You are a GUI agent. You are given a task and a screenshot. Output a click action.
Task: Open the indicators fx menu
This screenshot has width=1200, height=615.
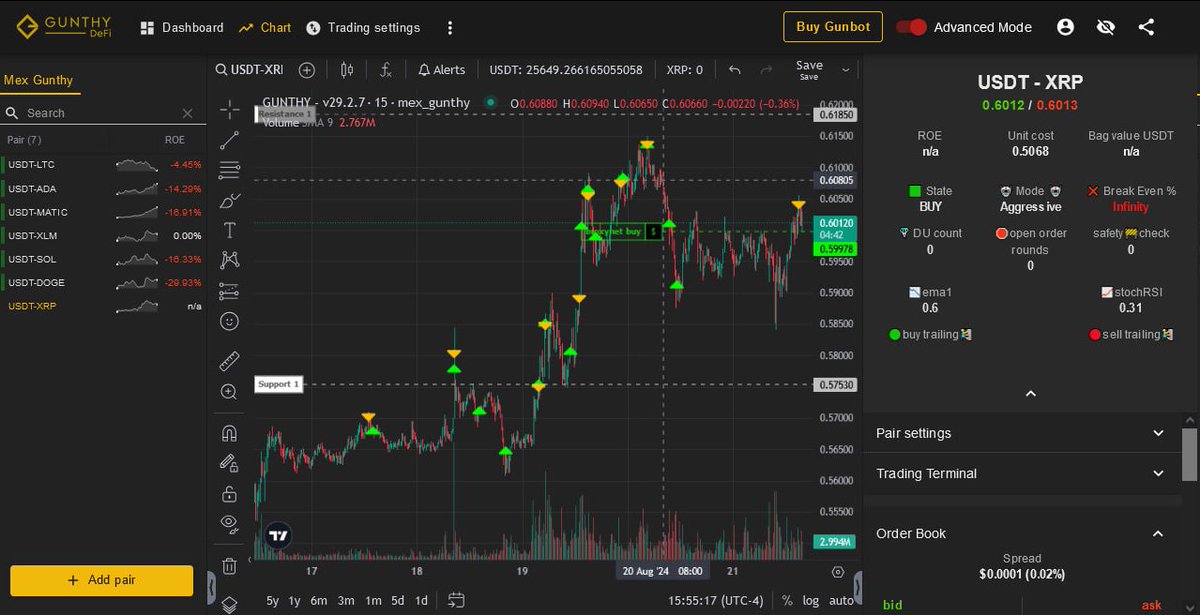pos(386,70)
